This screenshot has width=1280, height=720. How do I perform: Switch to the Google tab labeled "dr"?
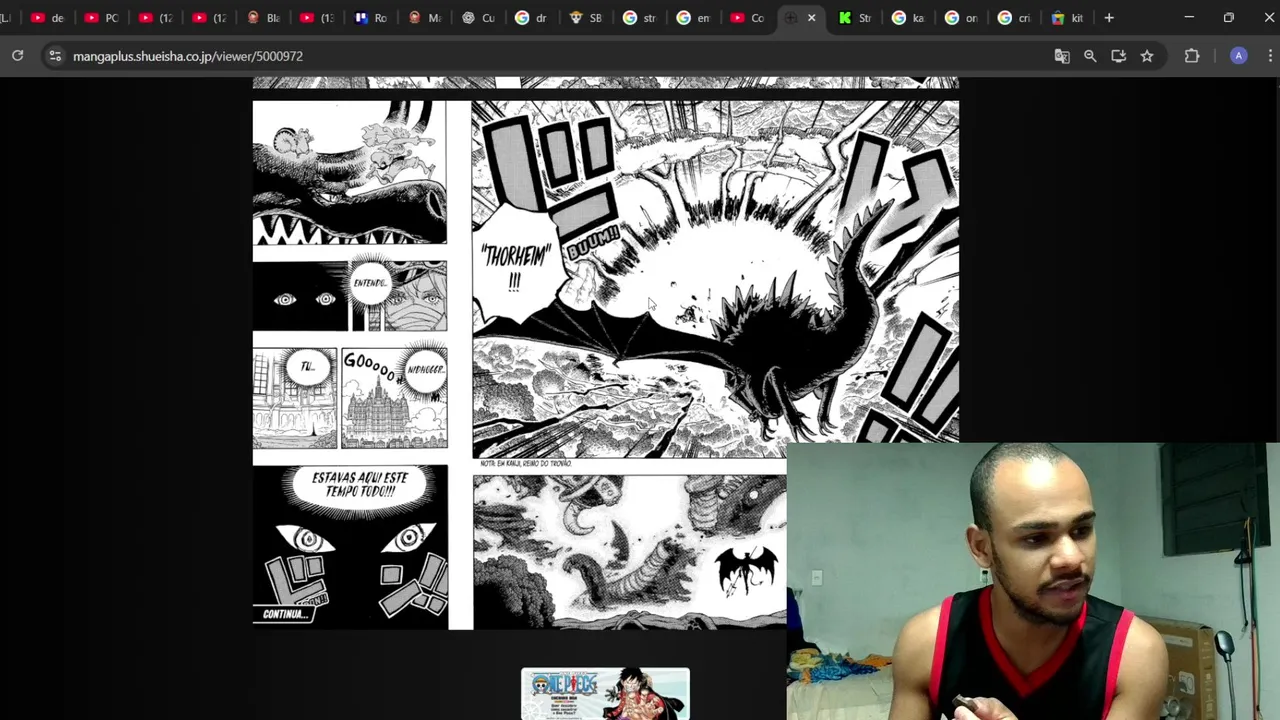(532, 18)
